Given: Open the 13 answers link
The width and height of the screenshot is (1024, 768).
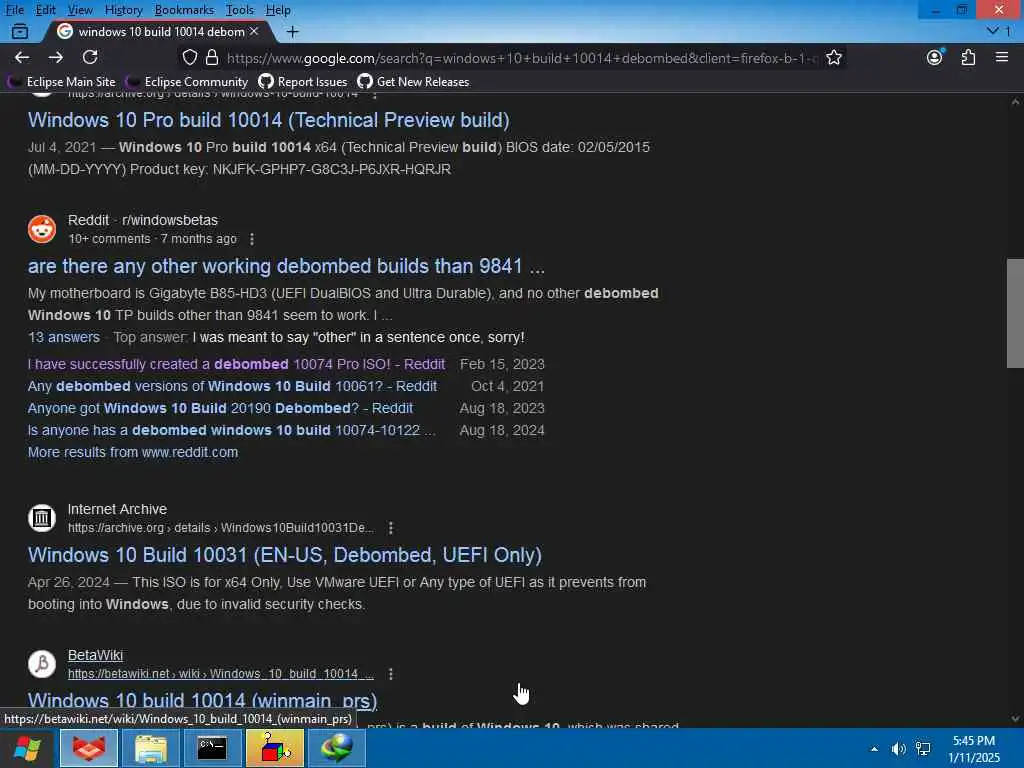Looking at the screenshot, I should point(63,338).
